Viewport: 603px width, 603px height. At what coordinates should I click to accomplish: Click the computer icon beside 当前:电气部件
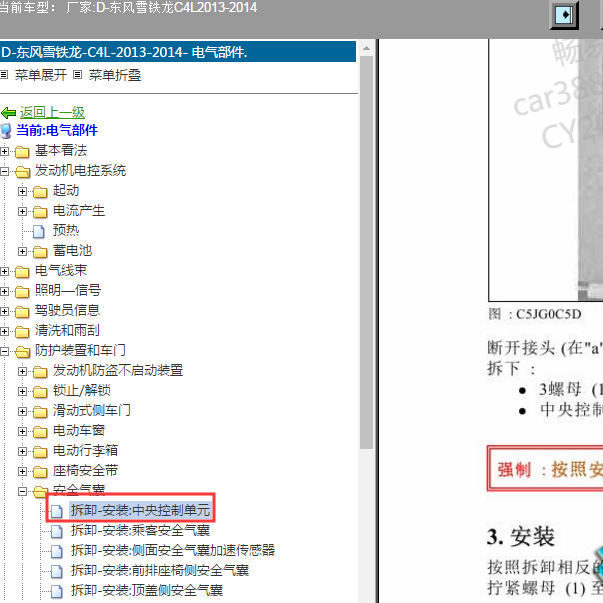(x=6, y=131)
